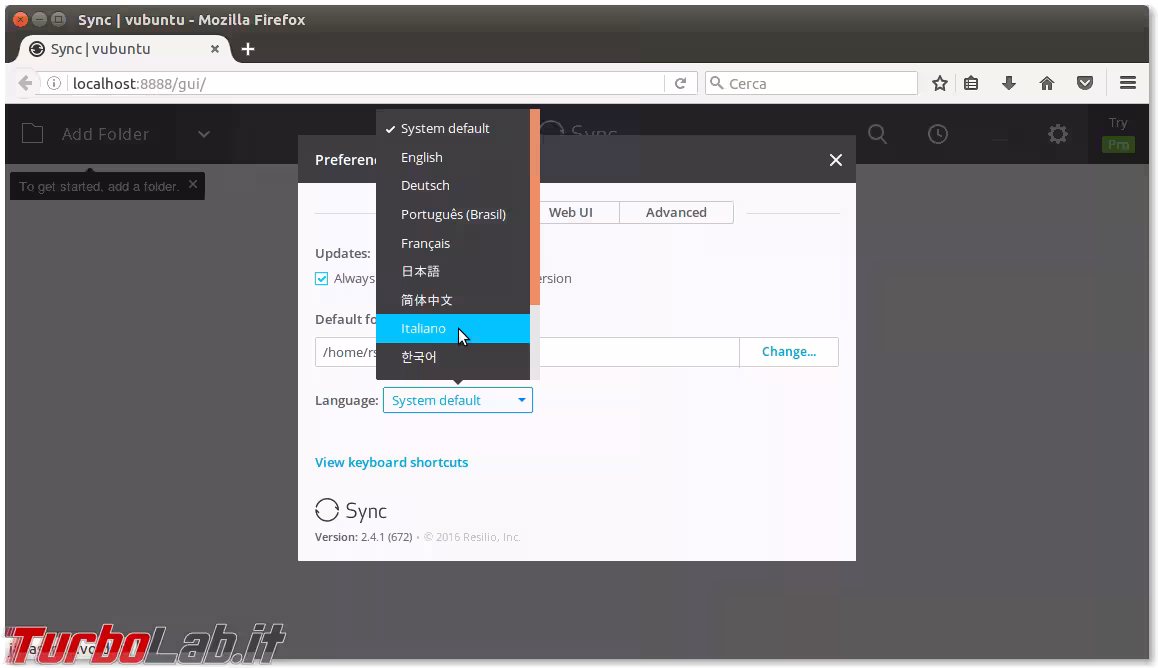Close the Preferences dialog
The image size is (1158, 668).
pos(836,160)
